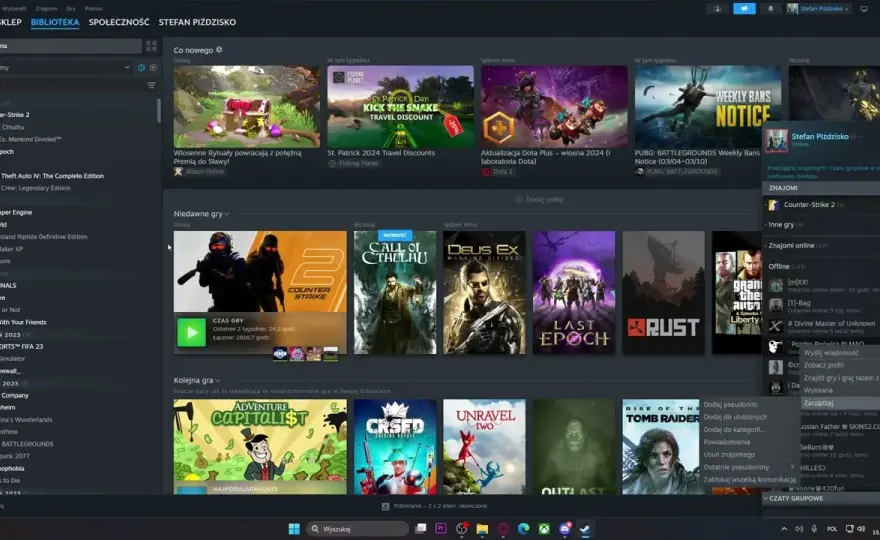This screenshot has width=880, height=540.
Task: Click the Albion Online icon under news
Action: pyautogui.click(x=178, y=171)
